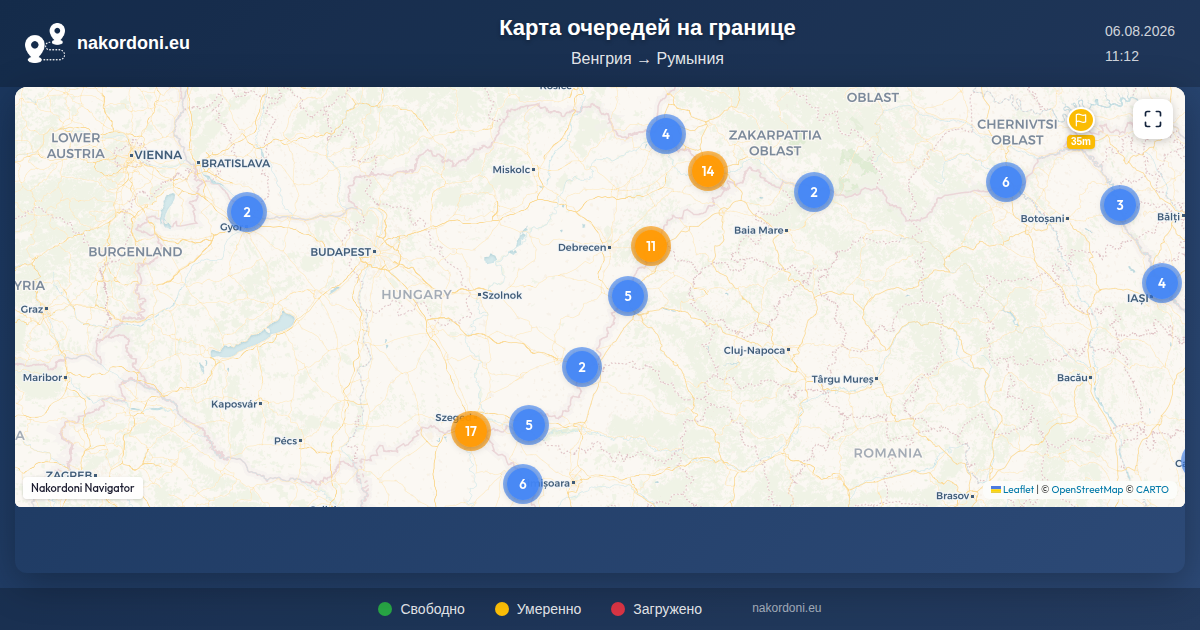Open the OpenStreetMap attribution link
The image size is (1200, 630).
point(1087,490)
